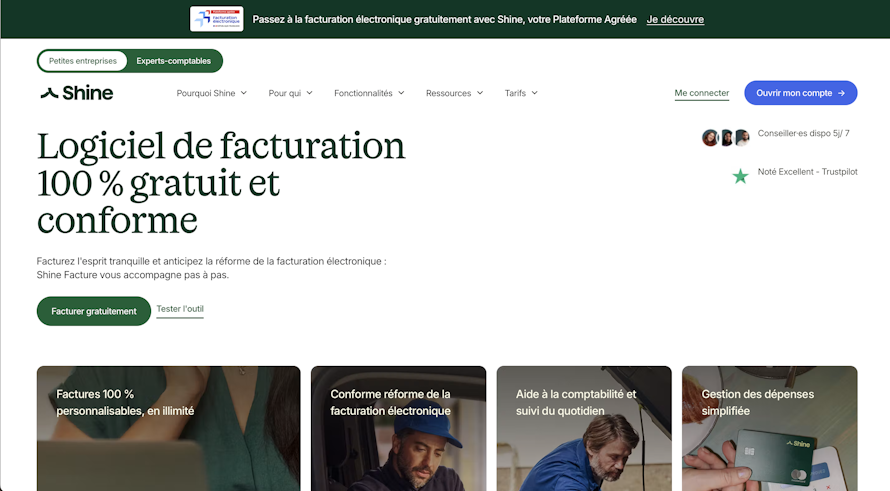Open the Aide à la comptabilité card
890x491 pixels.
click(584, 428)
